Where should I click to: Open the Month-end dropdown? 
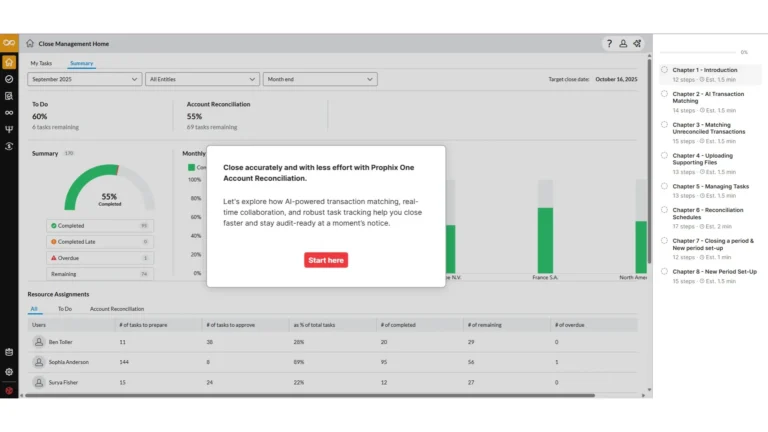320,79
